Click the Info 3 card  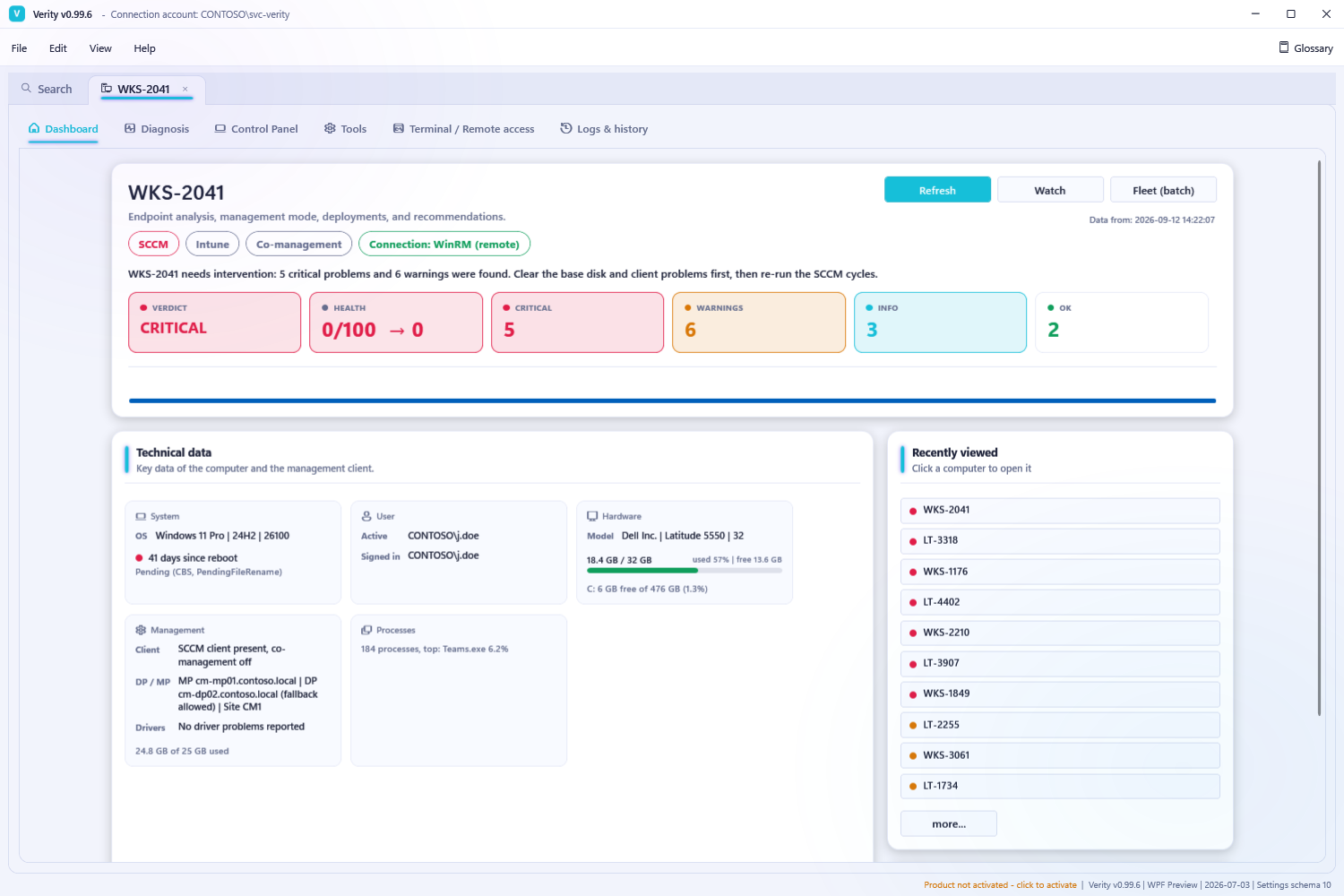click(x=940, y=323)
